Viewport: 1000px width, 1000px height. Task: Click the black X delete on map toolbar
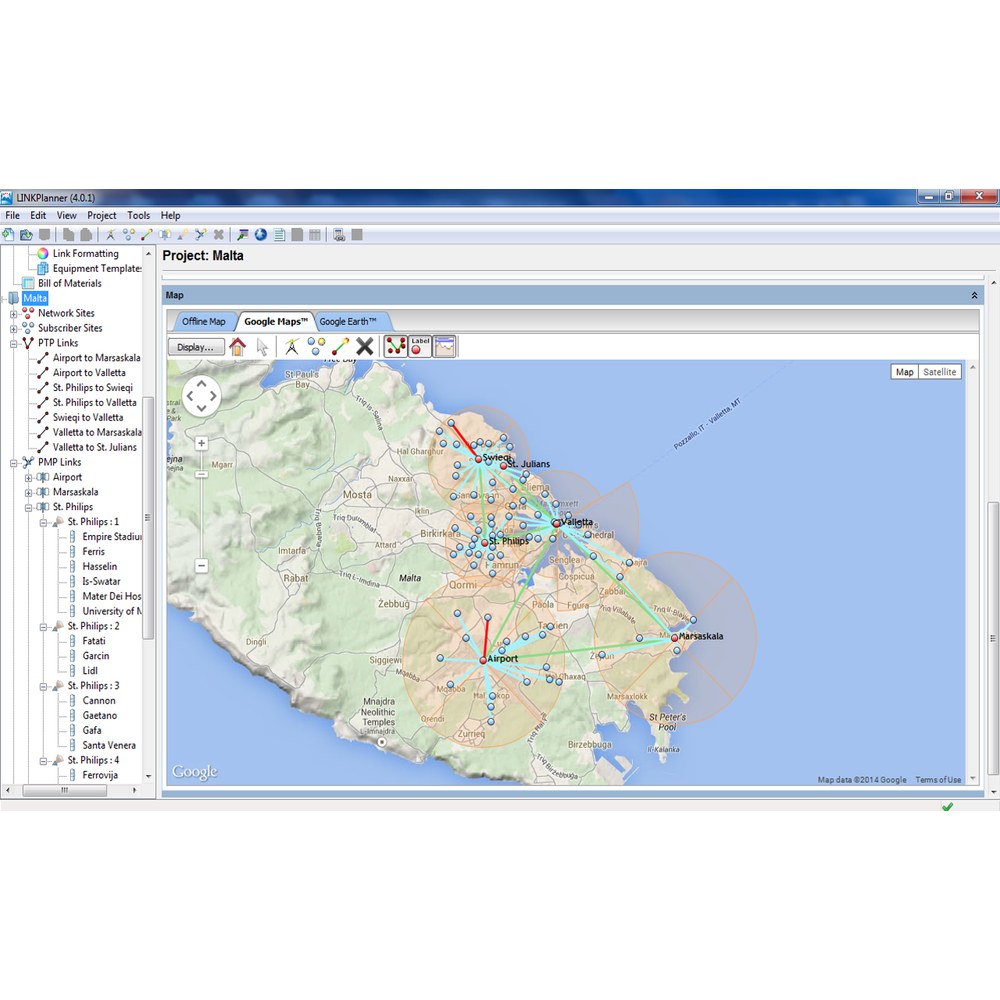pos(365,346)
